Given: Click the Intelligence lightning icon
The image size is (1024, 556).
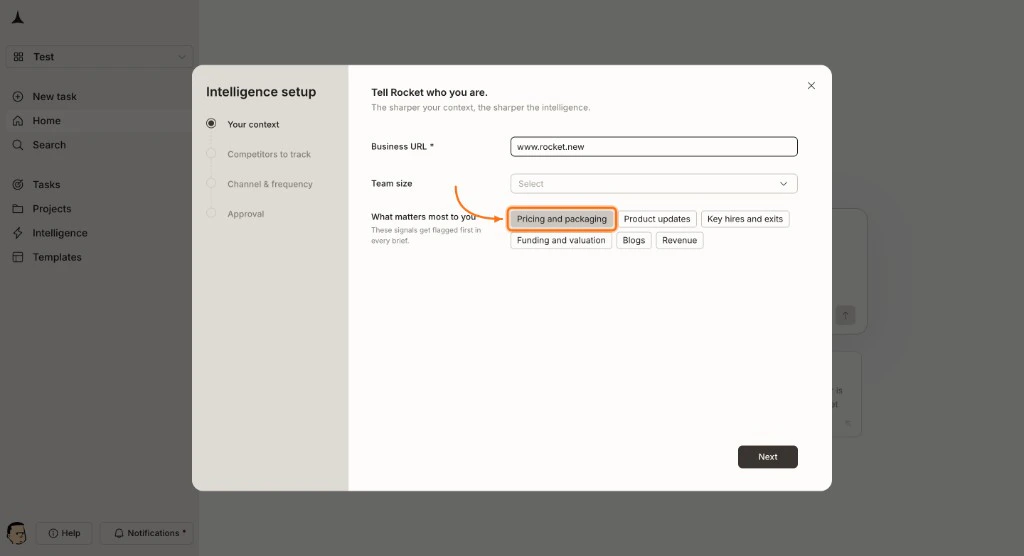Looking at the screenshot, I should click(x=18, y=233).
